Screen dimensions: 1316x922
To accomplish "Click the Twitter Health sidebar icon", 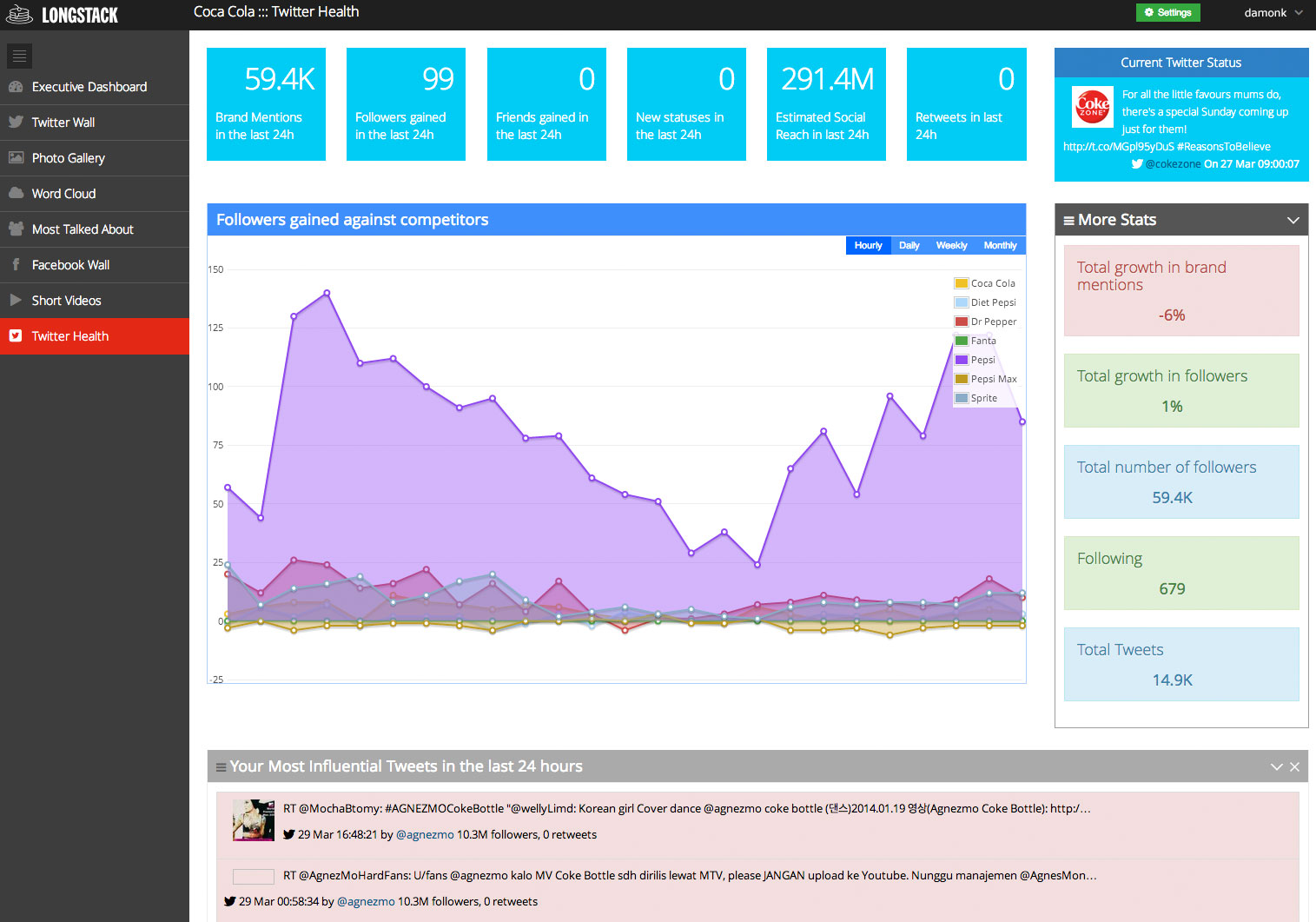I will 16,336.
